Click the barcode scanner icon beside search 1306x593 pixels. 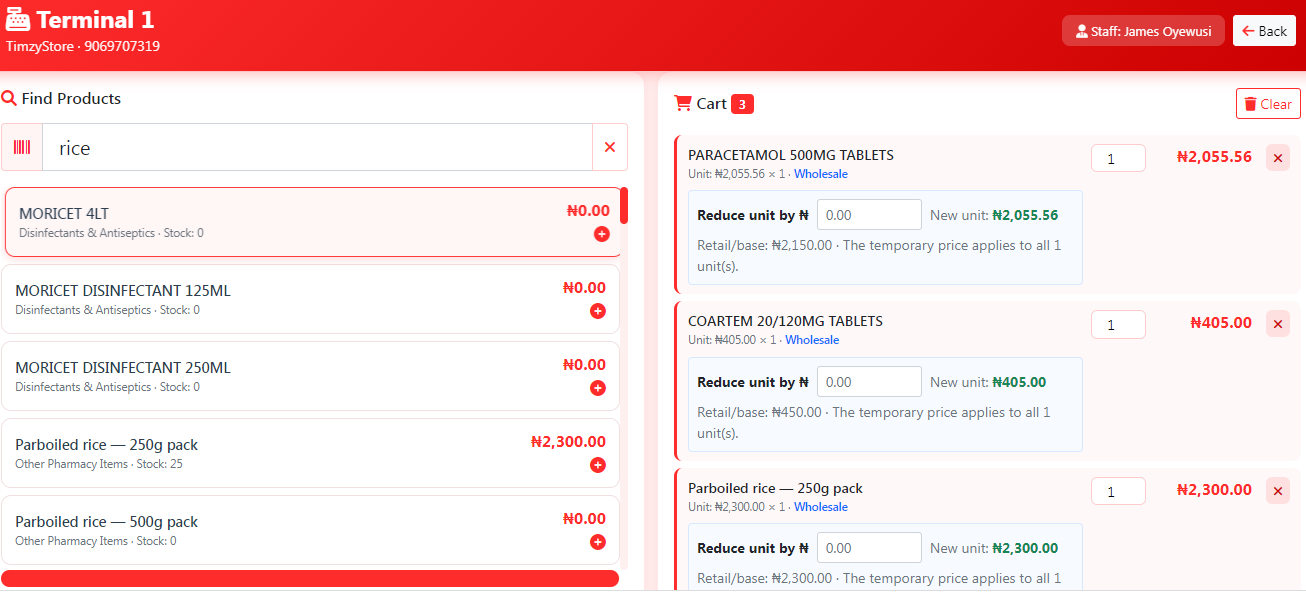tap(22, 148)
